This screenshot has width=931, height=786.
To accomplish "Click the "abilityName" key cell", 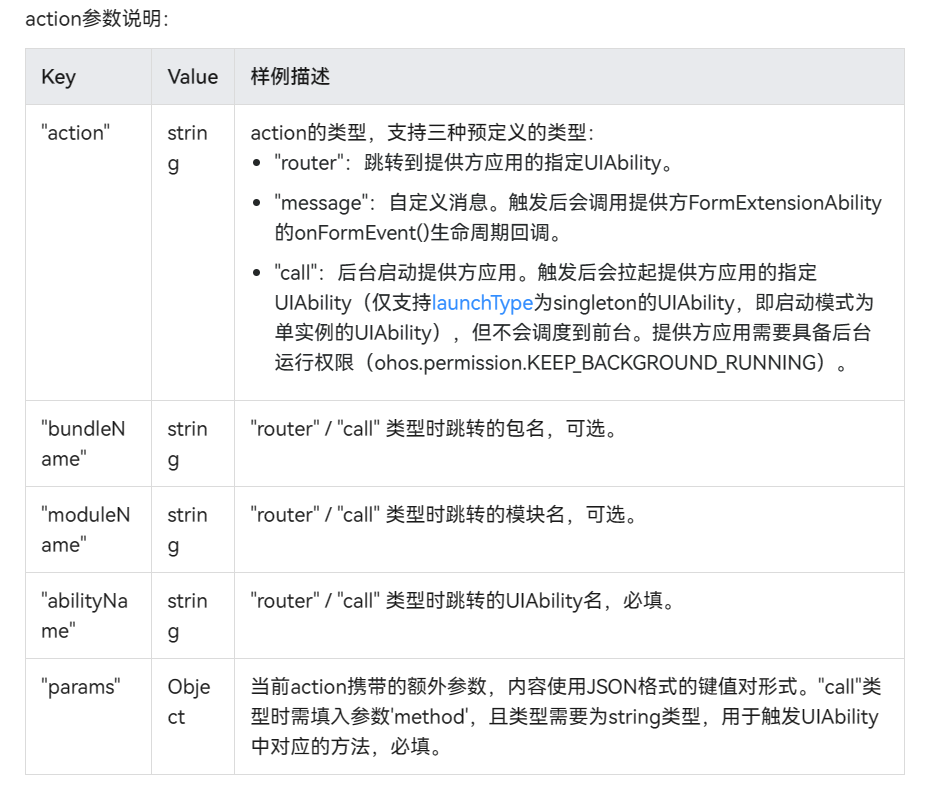I will [85, 613].
